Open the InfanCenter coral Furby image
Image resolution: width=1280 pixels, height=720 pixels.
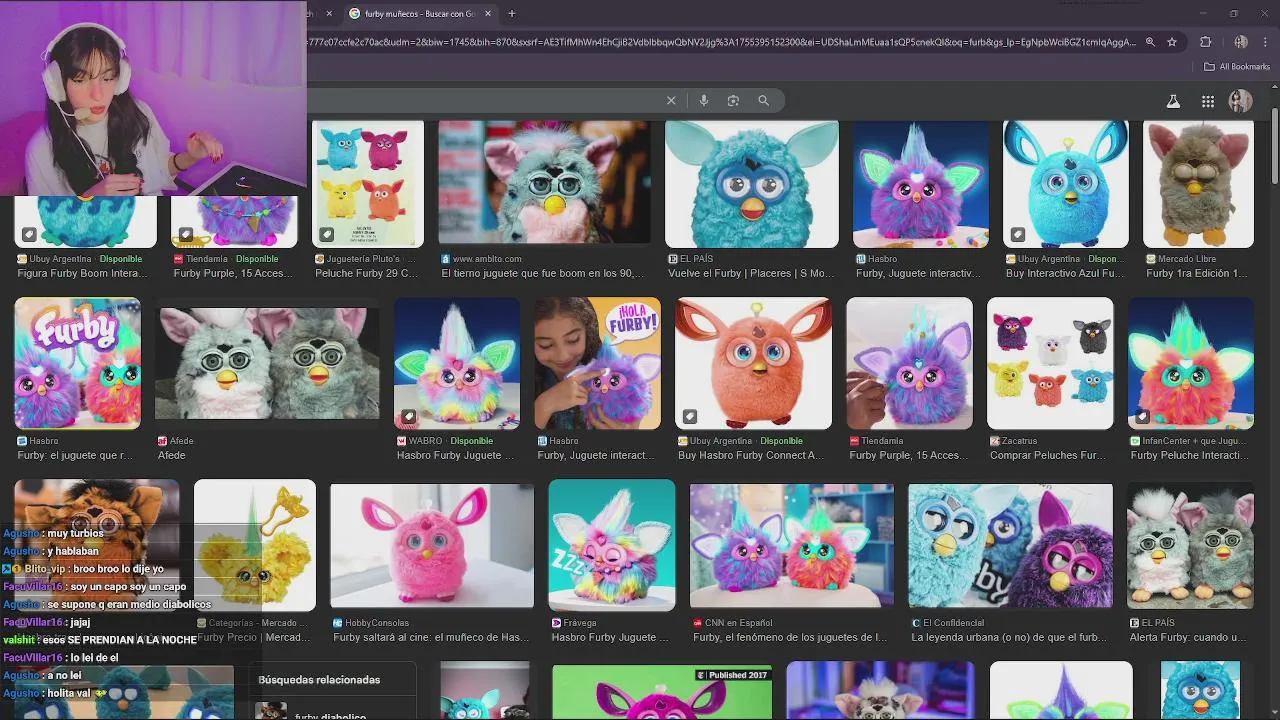[x=1191, y=363]
